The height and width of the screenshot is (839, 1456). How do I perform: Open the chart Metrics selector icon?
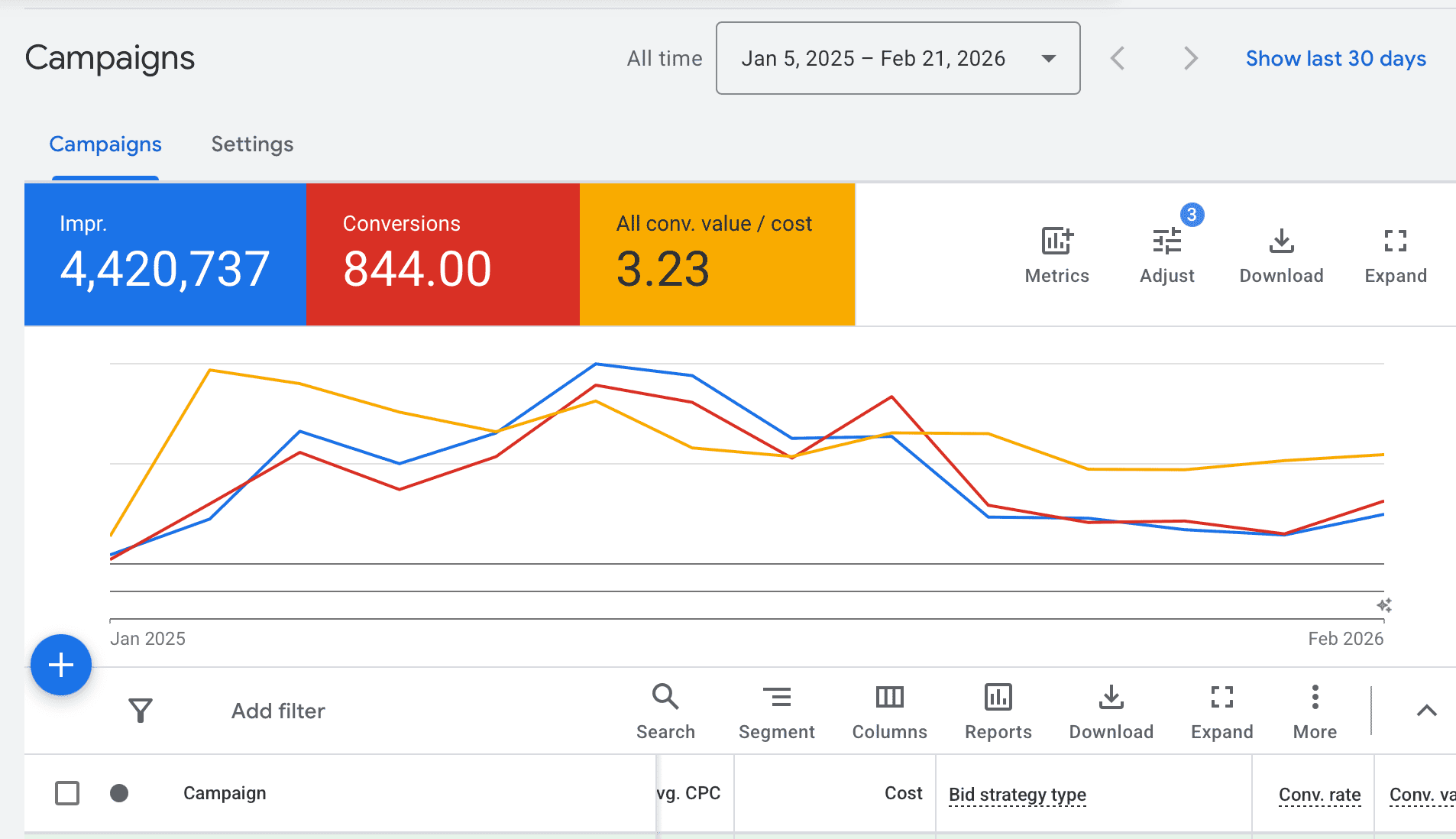pyautogui.click(x=1057, y=241)
